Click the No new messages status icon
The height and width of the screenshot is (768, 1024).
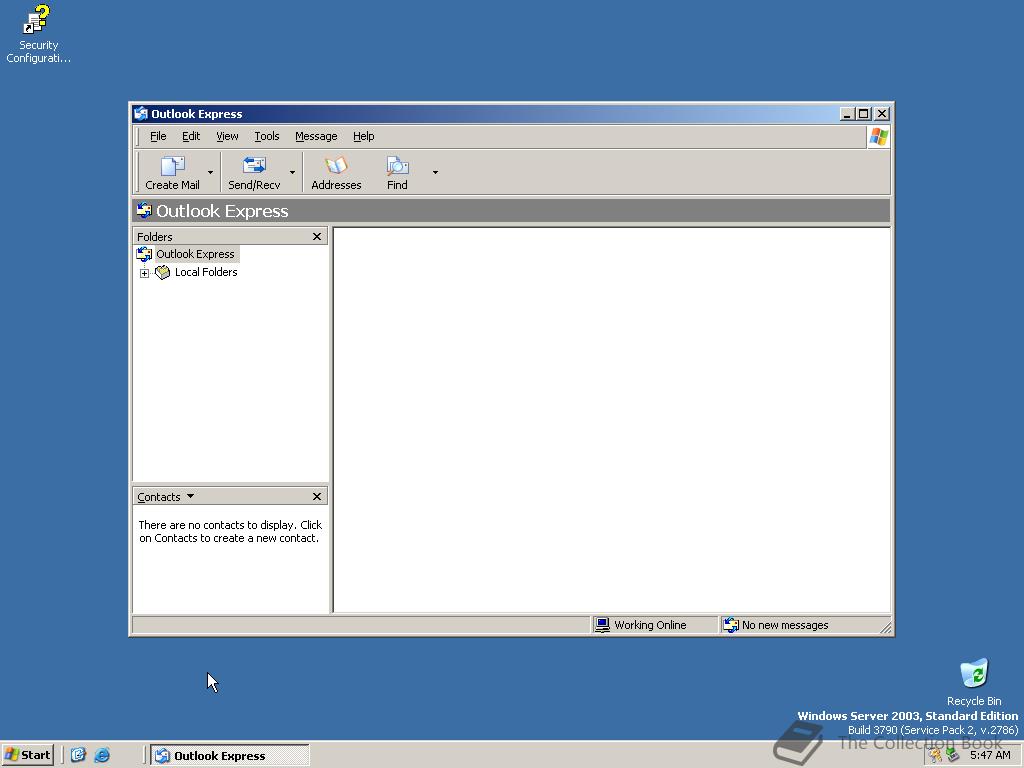pos(731,625)
